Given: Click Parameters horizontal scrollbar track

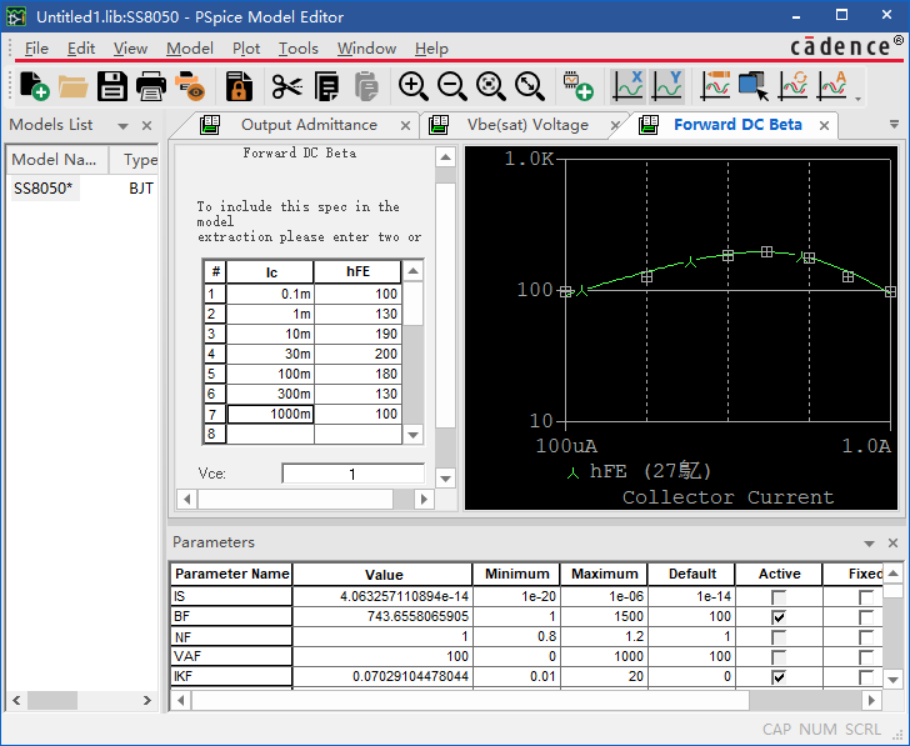Looking at the screenshot, I should coord(806,700).
